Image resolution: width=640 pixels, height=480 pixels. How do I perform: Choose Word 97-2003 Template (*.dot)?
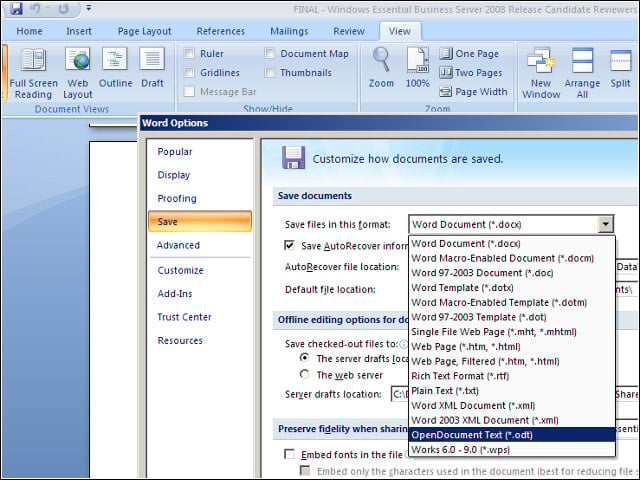(512, 317)
